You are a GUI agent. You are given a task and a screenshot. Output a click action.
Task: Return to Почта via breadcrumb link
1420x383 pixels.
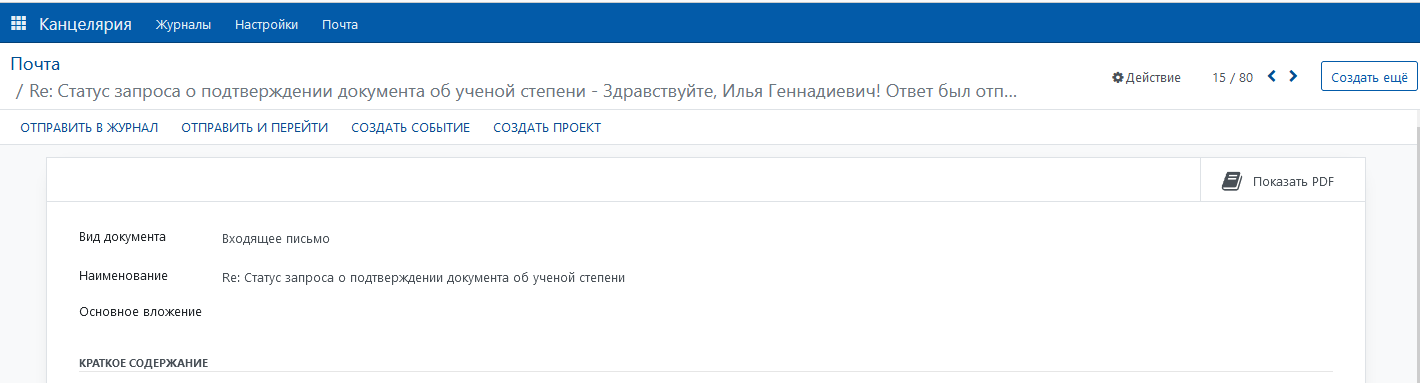[x=35, y=64]
